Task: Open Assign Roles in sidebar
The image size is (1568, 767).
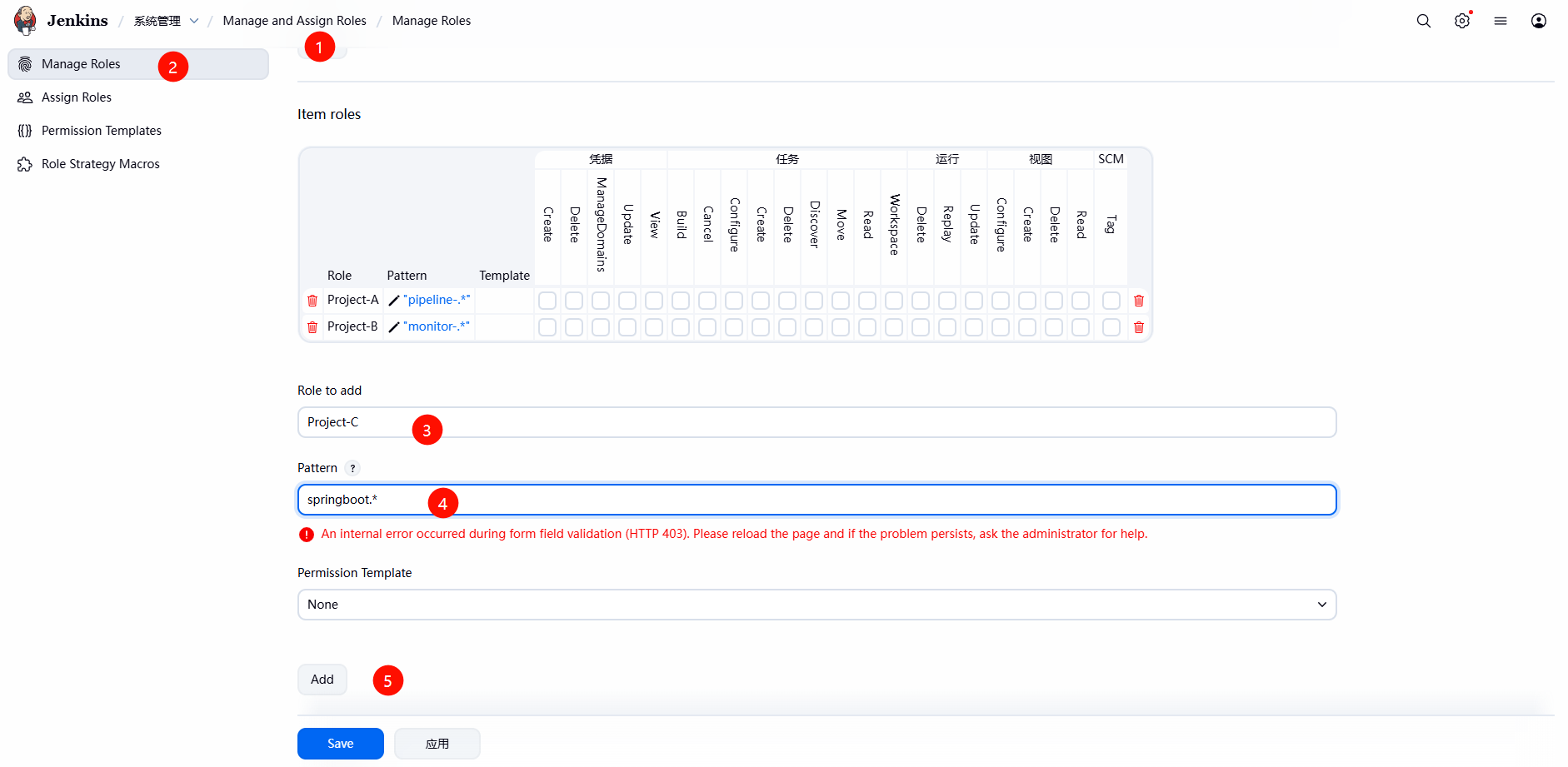Action: click(x=77, y=97)
